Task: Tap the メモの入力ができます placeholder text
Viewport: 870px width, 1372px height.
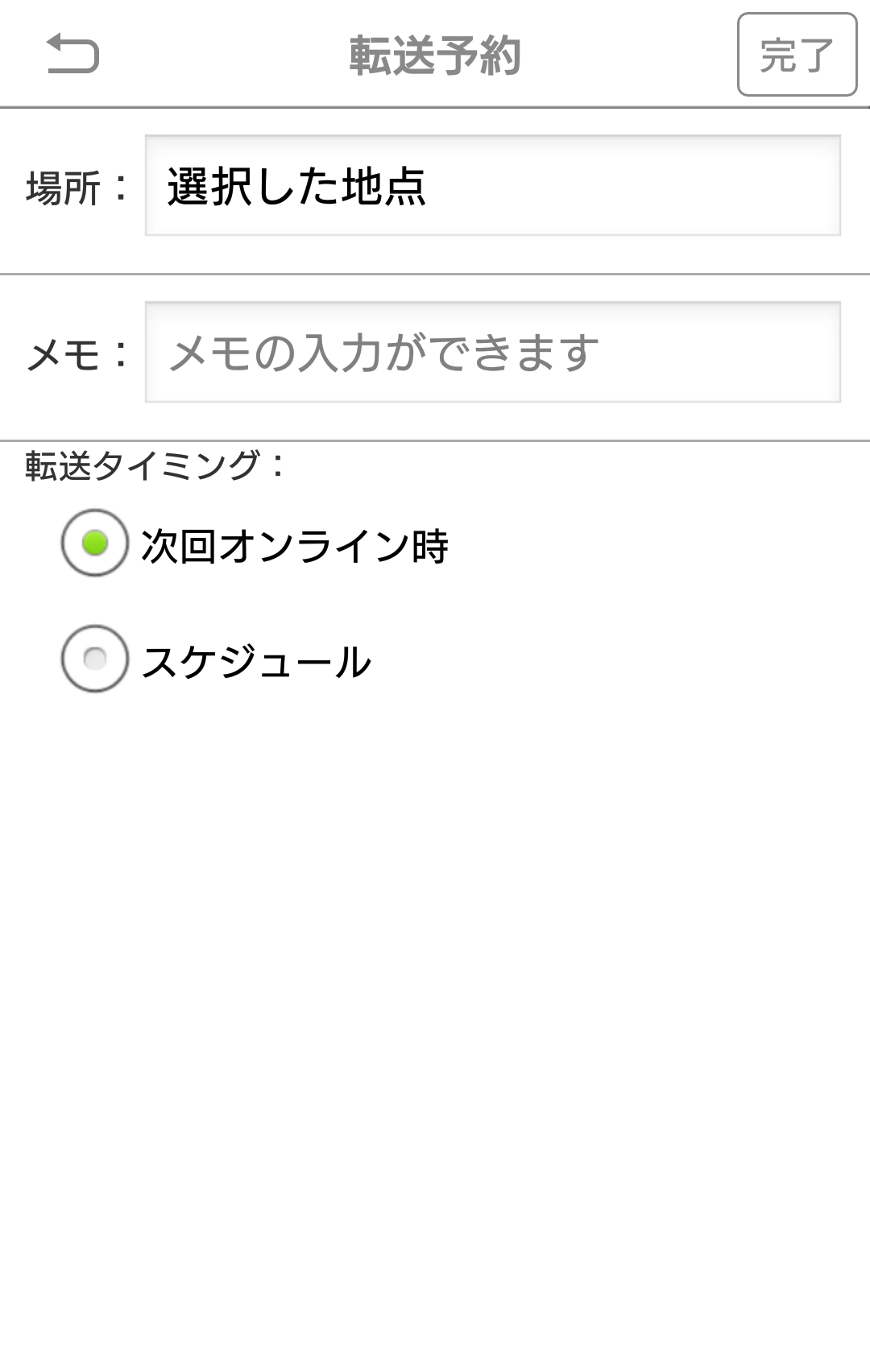Action: pyautogui.click(x=383, y=353)
